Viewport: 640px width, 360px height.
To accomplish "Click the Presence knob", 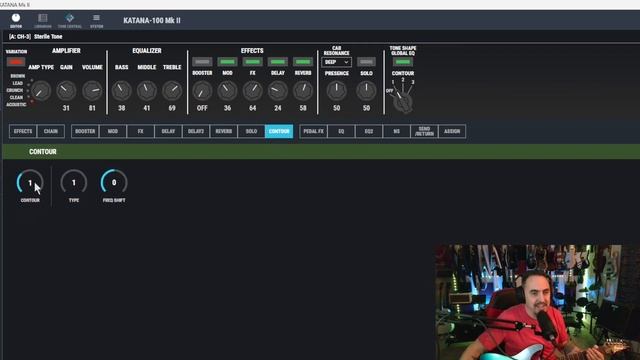I will click(x=336, y=91).
